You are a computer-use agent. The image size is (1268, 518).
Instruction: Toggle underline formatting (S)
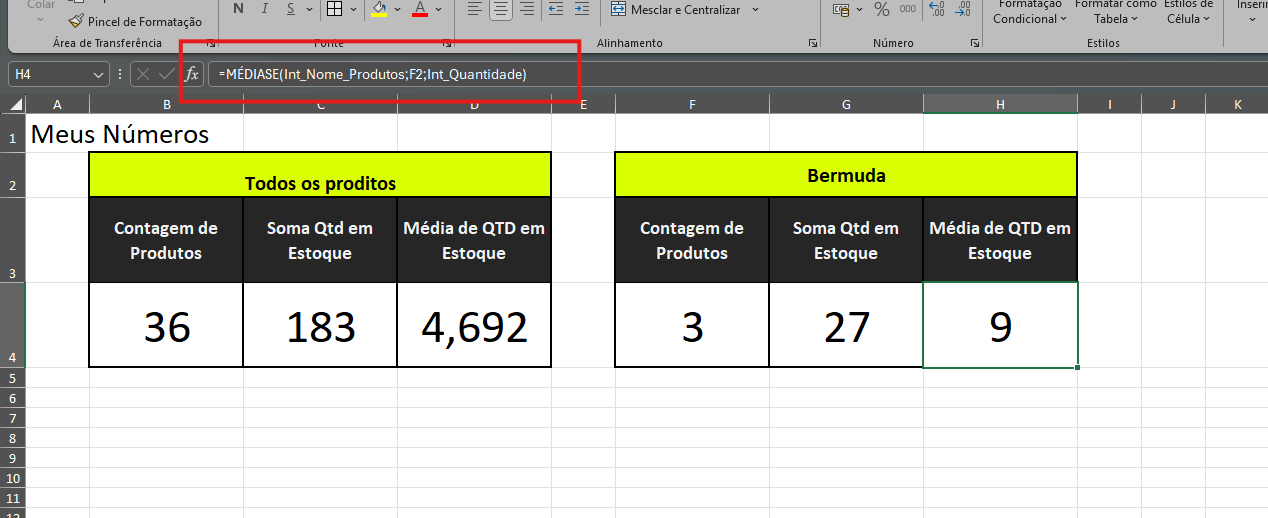point(290,9)
